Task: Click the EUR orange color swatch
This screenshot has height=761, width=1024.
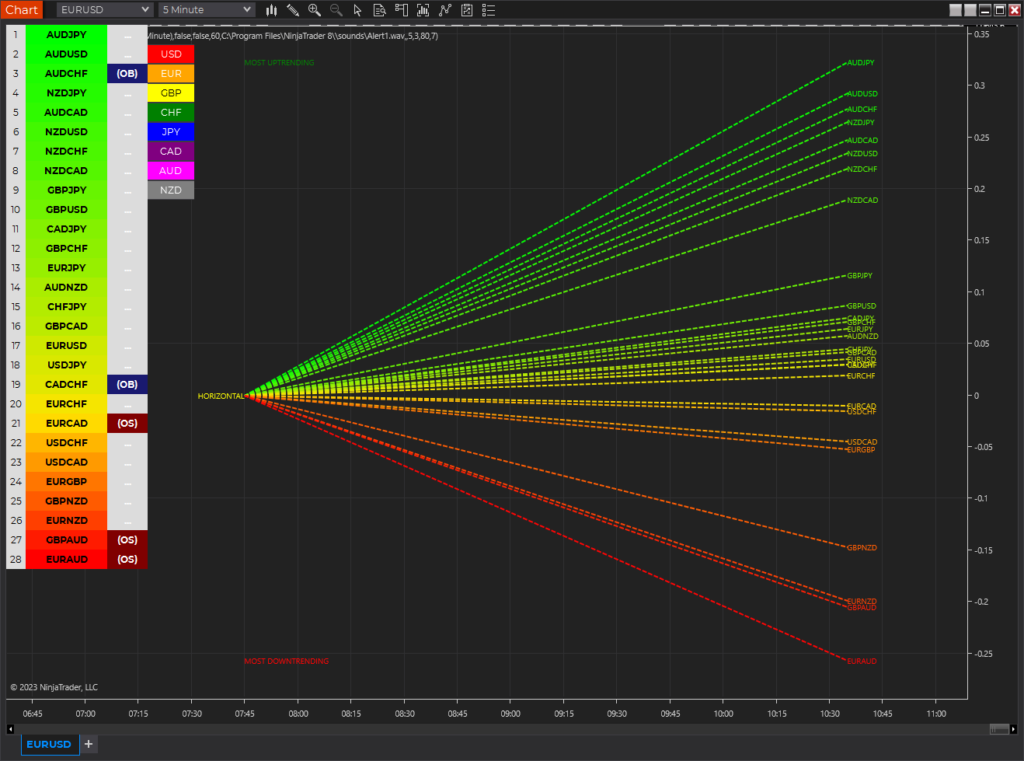Action: pyautogui.click(x=171, y=73)
